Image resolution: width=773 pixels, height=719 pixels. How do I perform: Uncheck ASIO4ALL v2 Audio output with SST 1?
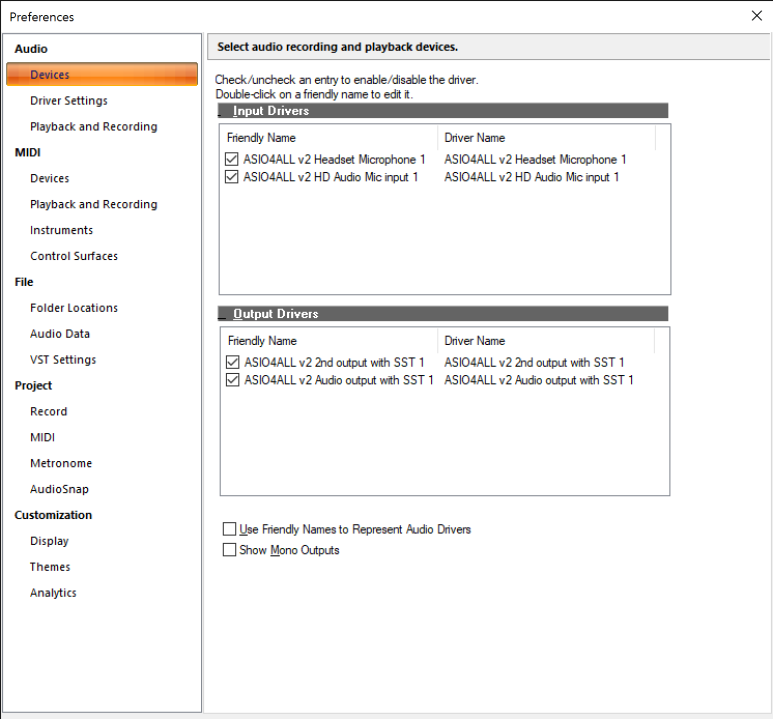coord(233,380)
